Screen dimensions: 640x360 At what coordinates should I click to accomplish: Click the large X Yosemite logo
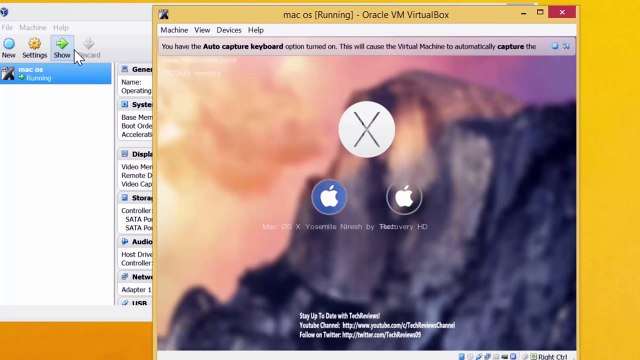pyautogui.click(x=367, y=129)
